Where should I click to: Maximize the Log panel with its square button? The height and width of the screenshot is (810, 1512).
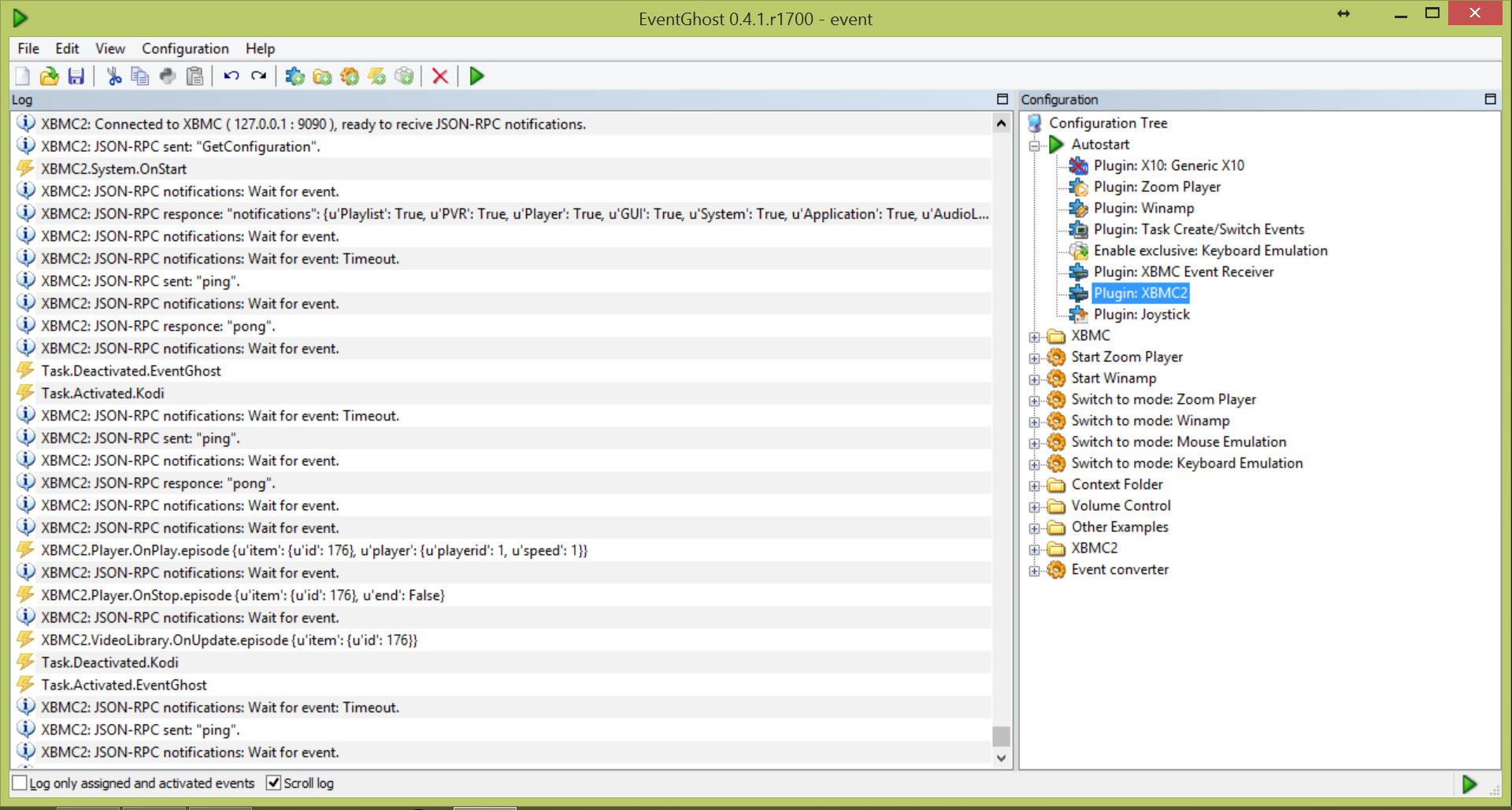click(x=1002, y=99)
